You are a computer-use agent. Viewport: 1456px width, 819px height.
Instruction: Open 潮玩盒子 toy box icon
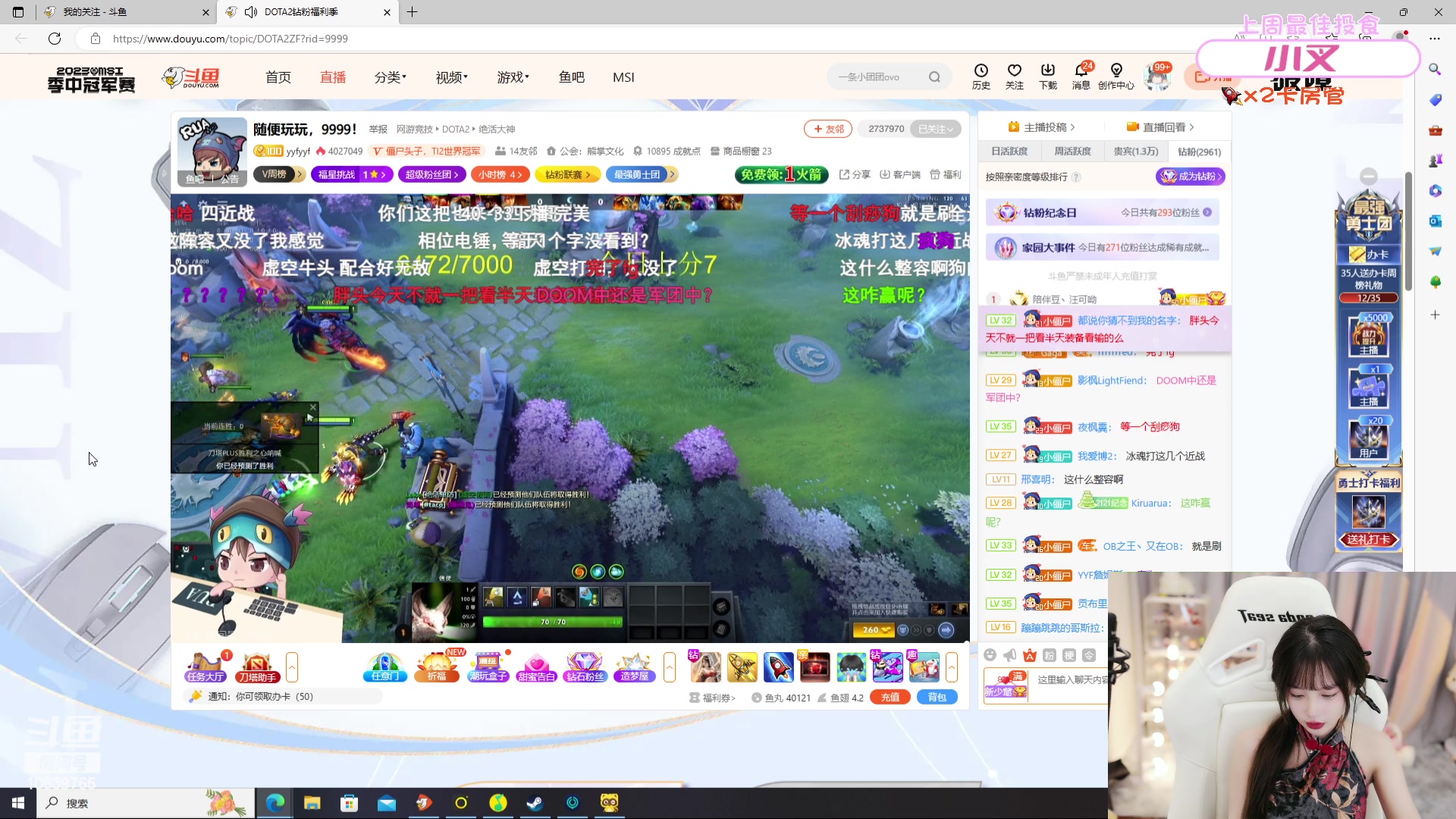click(x=488, y=667)
